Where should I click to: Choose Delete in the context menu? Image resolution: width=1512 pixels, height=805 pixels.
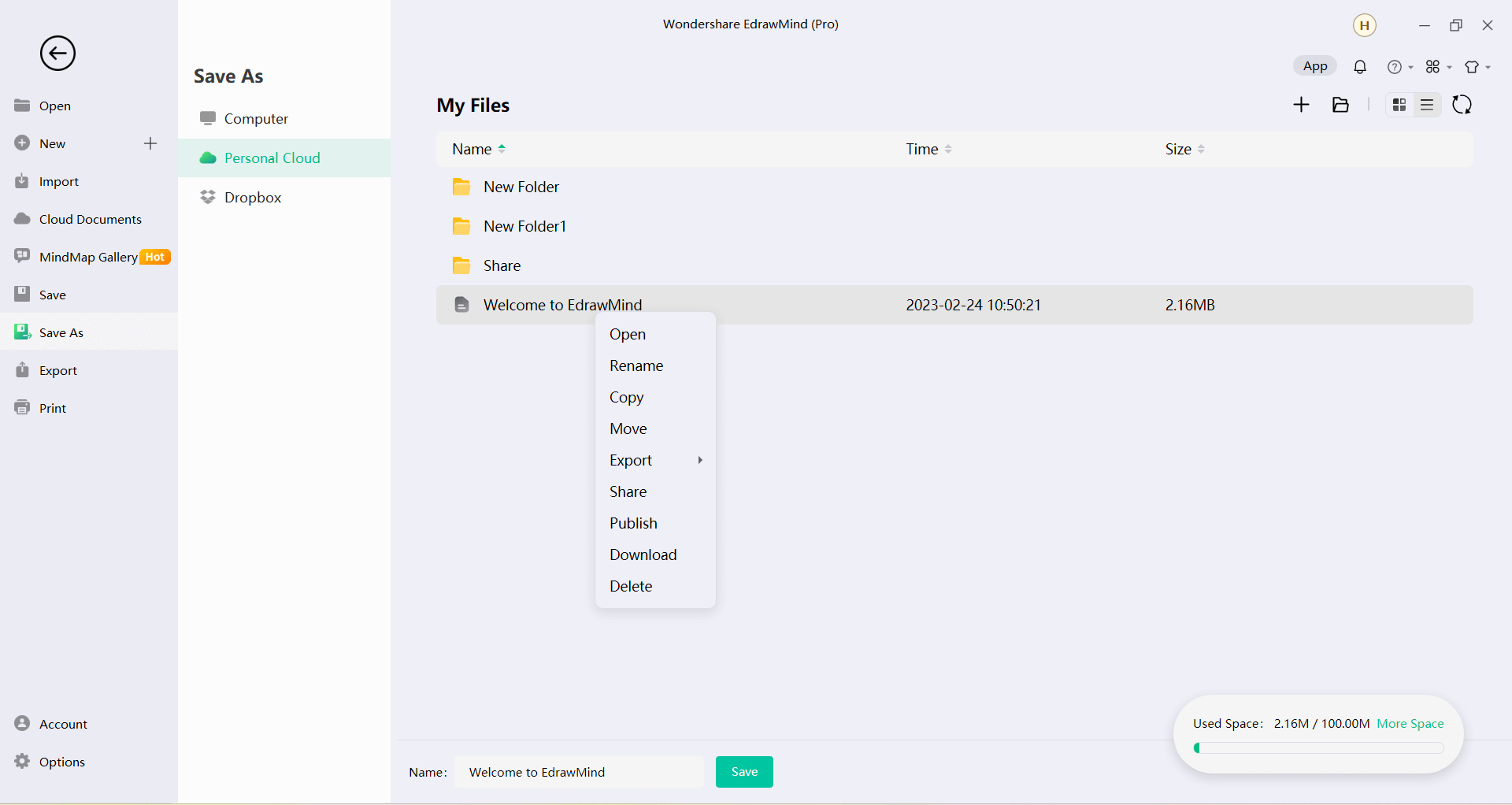(655, 586)
